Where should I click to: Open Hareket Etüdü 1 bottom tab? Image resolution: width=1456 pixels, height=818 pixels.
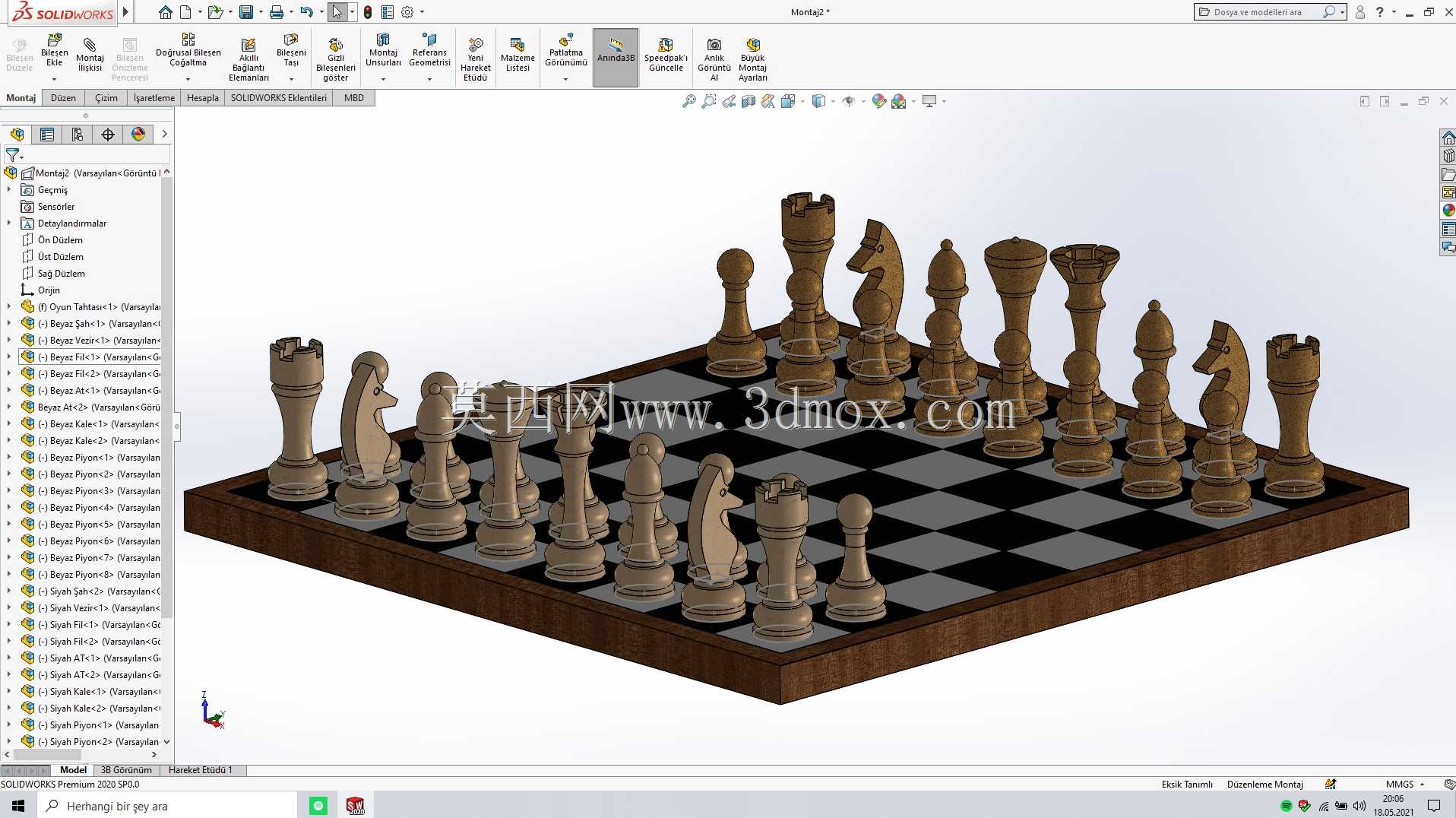coord(201,770)
